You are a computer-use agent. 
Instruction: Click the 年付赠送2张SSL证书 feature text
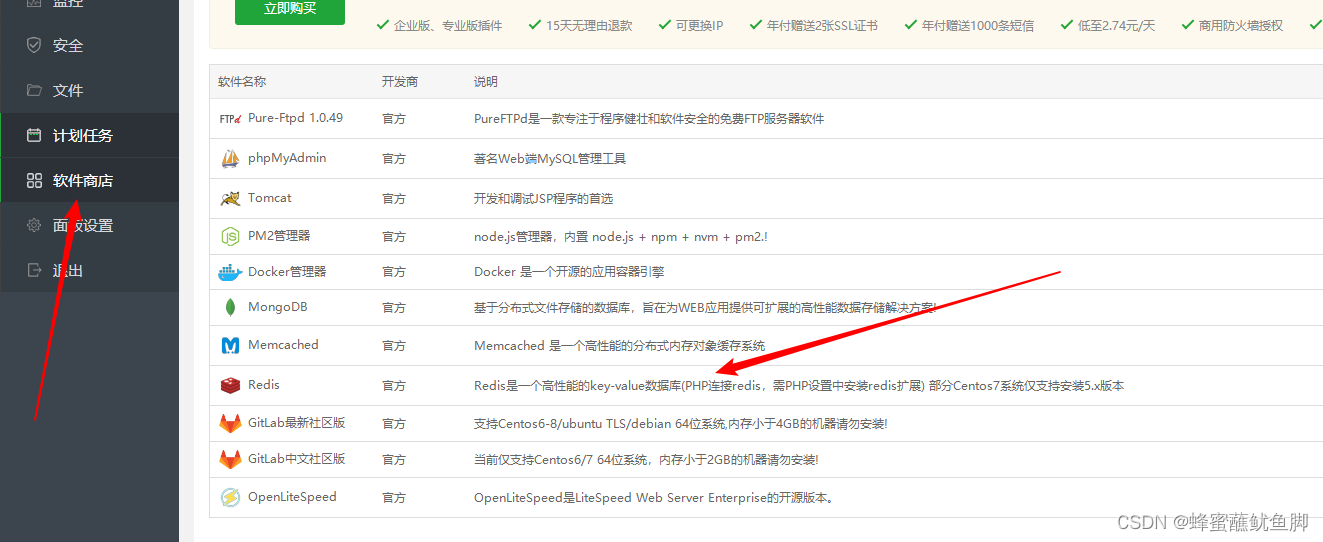(822, 26)
